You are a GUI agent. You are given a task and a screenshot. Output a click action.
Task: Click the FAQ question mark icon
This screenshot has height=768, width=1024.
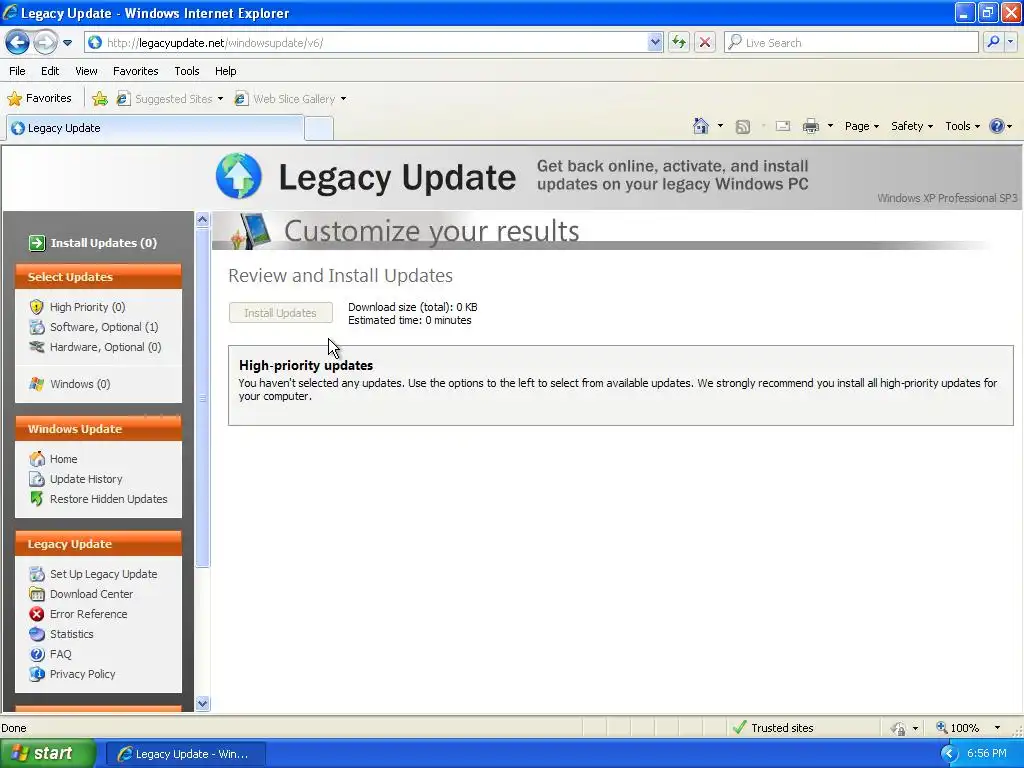(37, 654)
